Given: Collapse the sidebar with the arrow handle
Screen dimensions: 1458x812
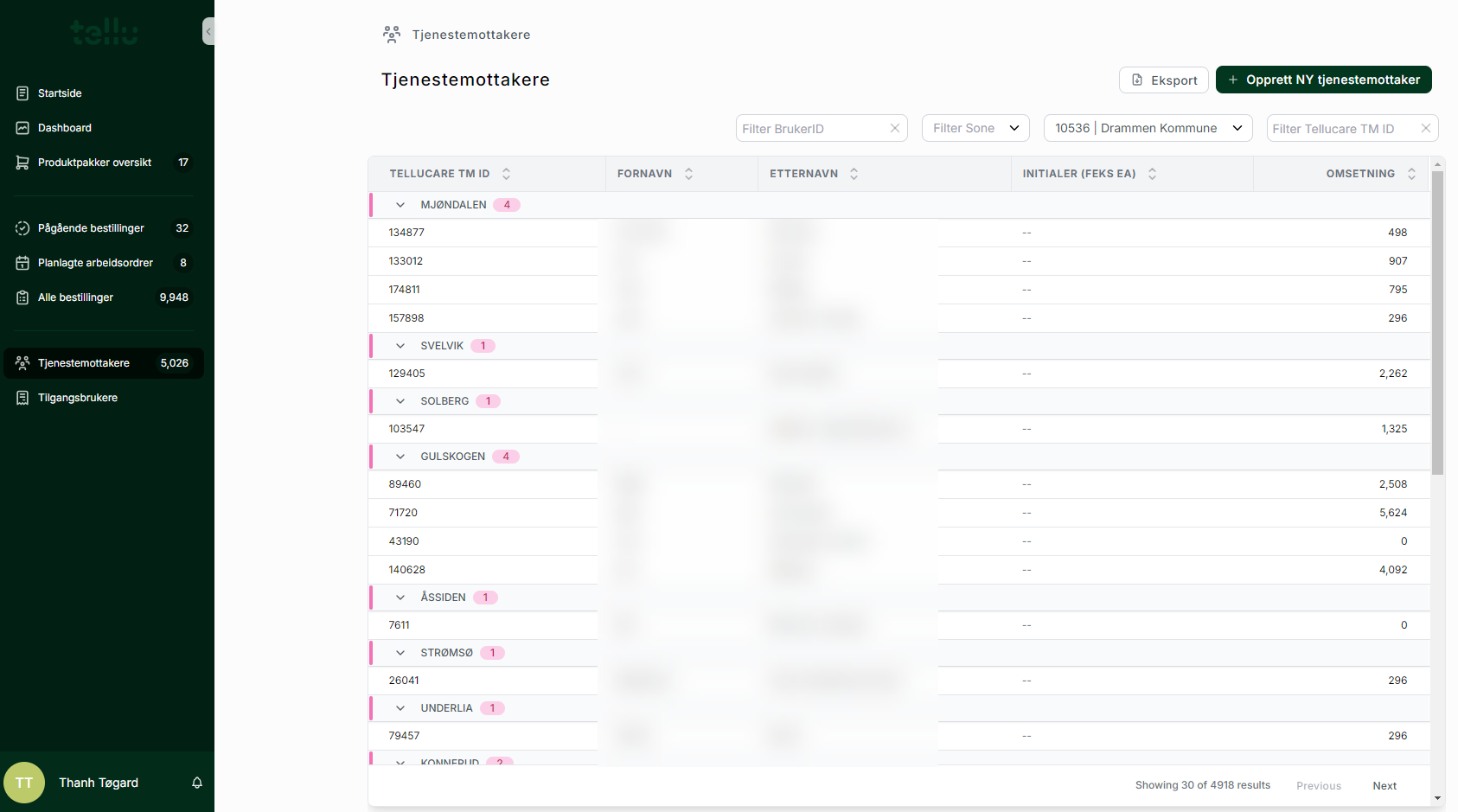Looking at the screenshot, I should click(208, 32).
